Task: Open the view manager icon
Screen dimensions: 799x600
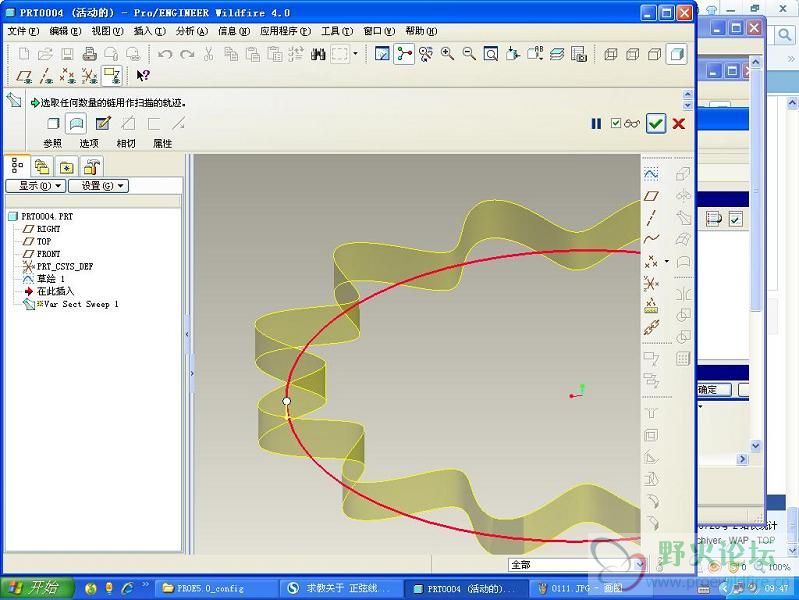Action: [x=579, y=54]
